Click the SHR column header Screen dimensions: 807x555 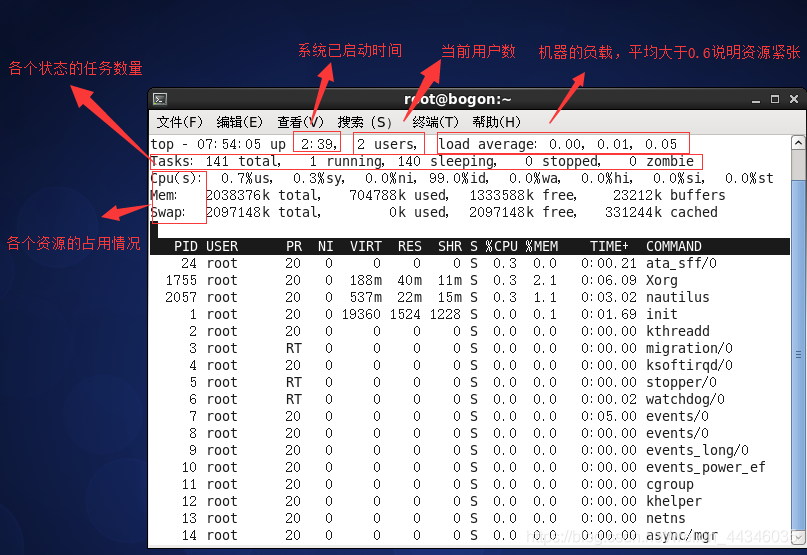[x=450, y=246]
